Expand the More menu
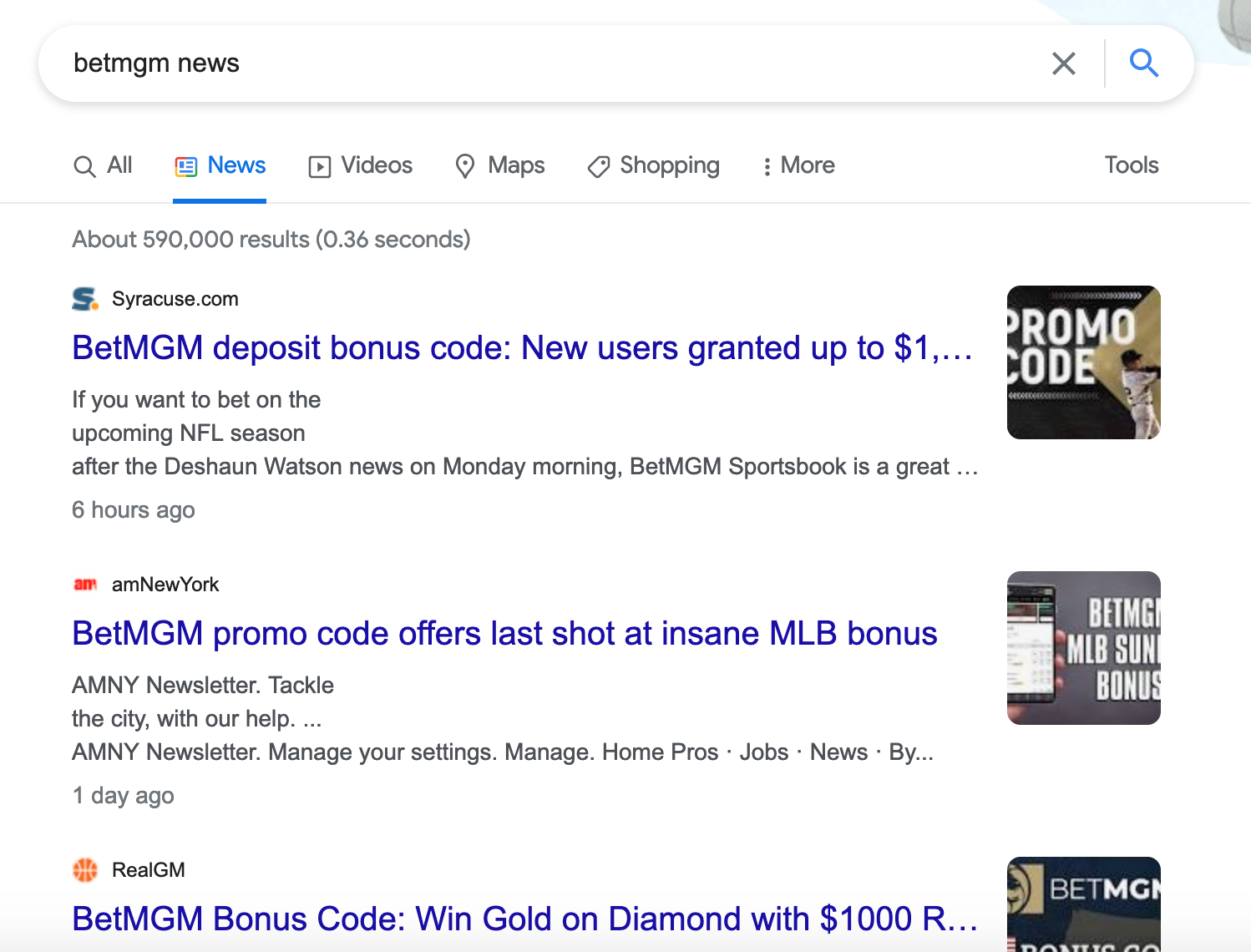This screenshot has height=952, width=1251. [x=798, y=165]
